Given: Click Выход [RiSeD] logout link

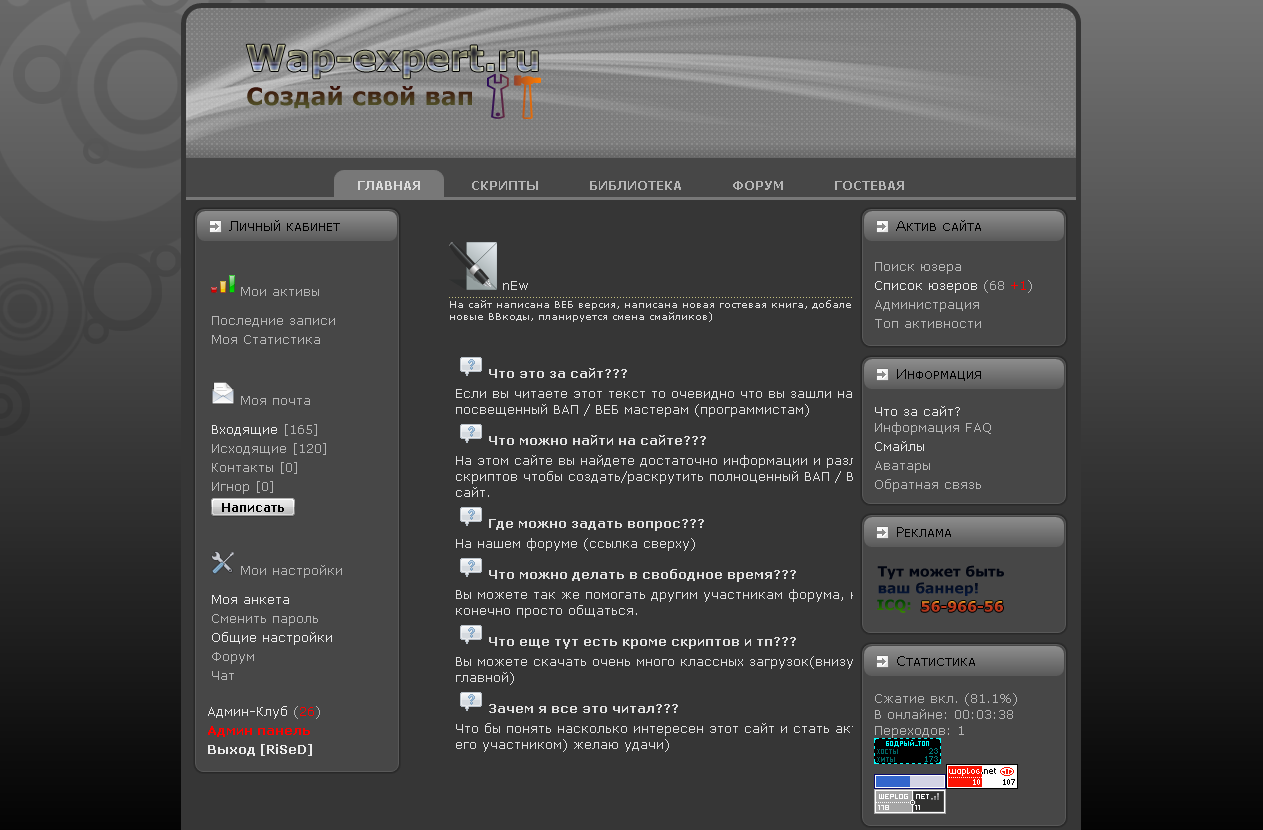Looking at the screenshot, I should (260, 749).
